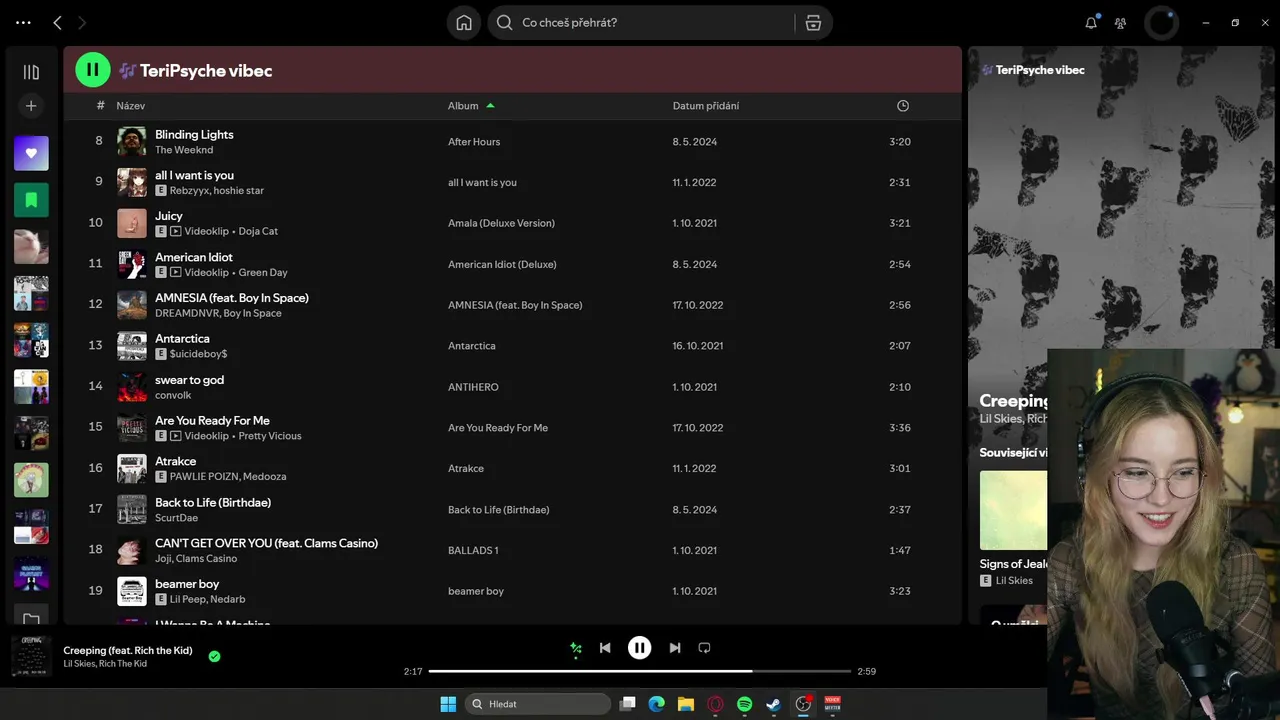
Task: Toggle smart shuffle
Action: tap(575, 648)
